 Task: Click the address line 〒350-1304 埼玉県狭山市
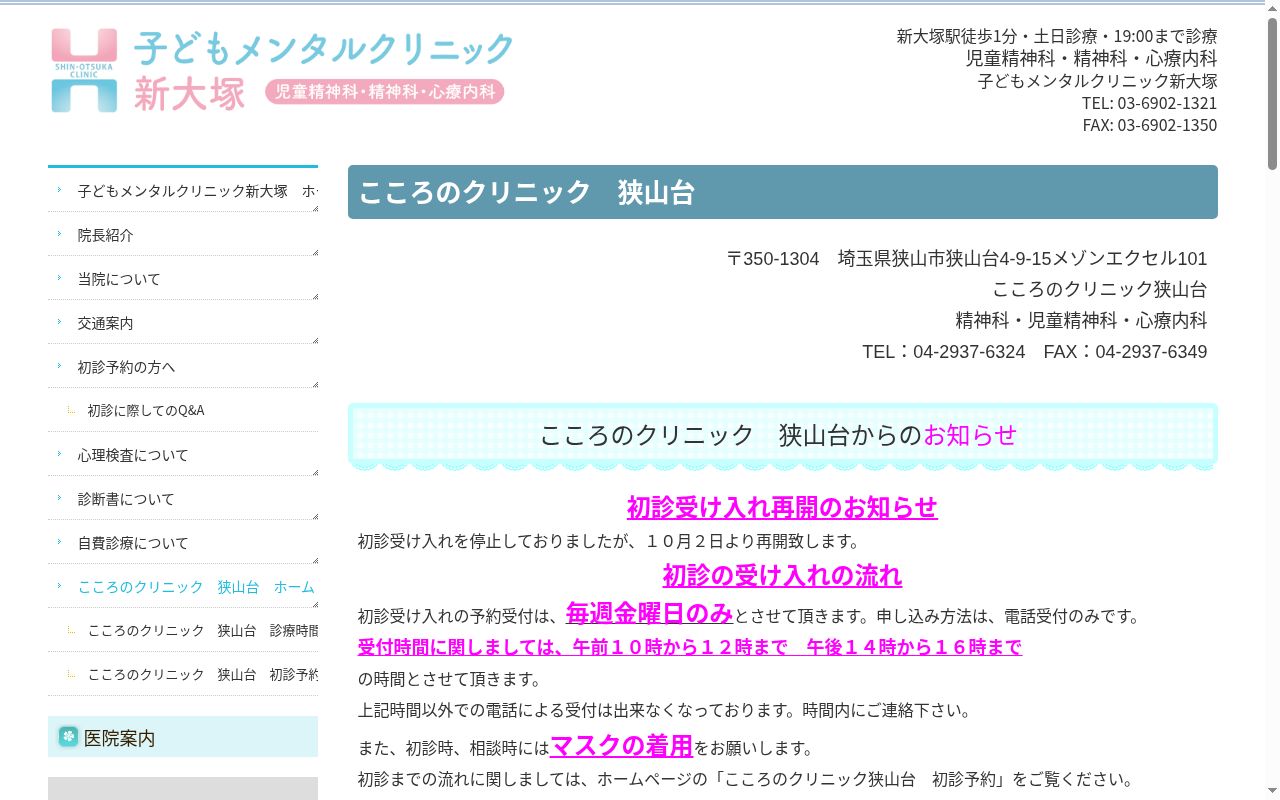[967, 258]
